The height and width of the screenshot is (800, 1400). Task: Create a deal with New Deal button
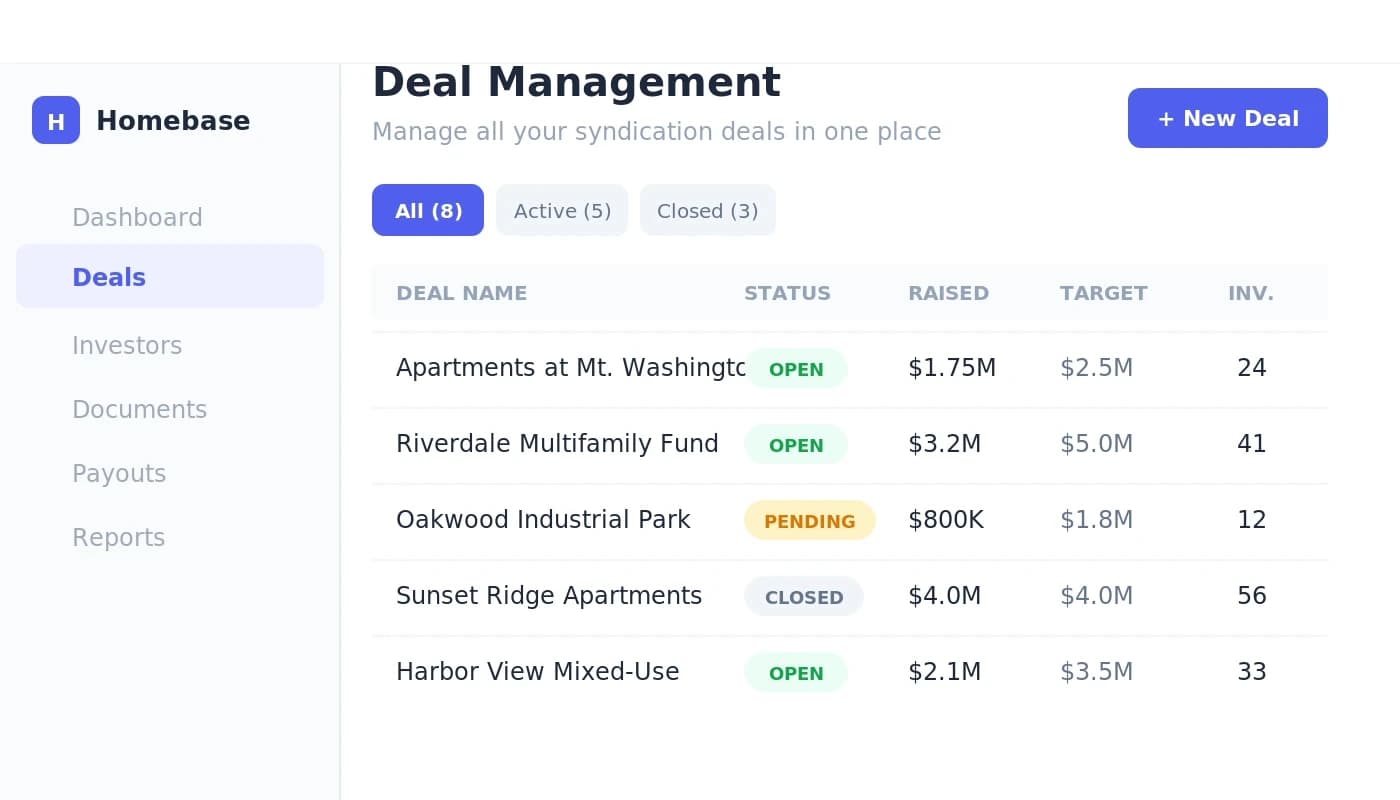[x=1228, y=118]
